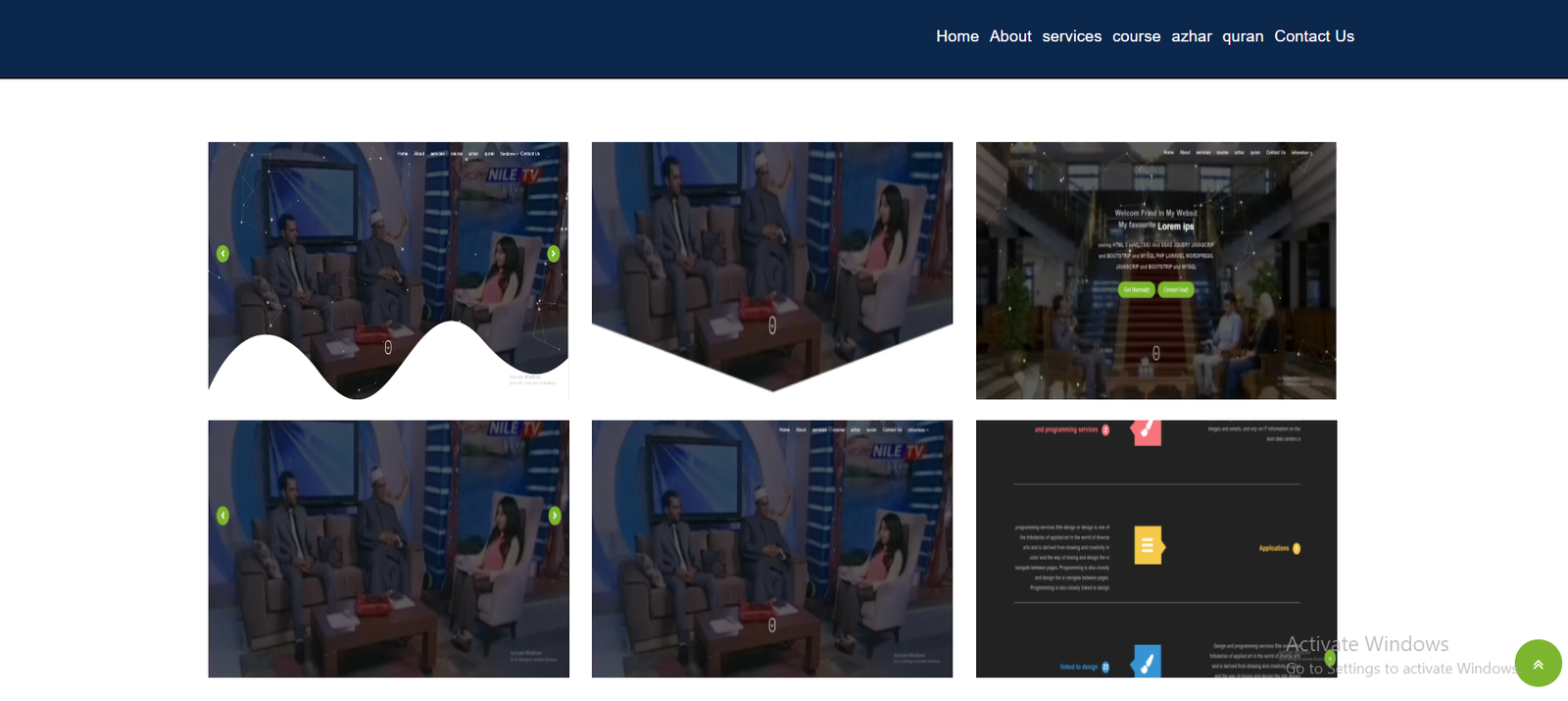1568x701 pixels.
Task: Open the Home page from navbar
Action: pos(956,36)
